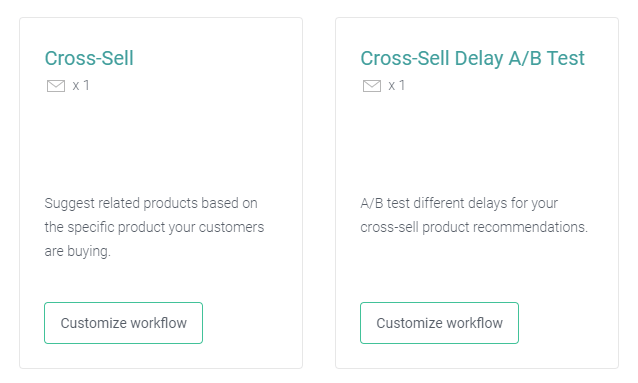Image resolution: width=638 pixels, height=383 pixels.
Task: Click the 'A/B test different delays for your' line
Action: pyautogui.click(x=459, y=203)
